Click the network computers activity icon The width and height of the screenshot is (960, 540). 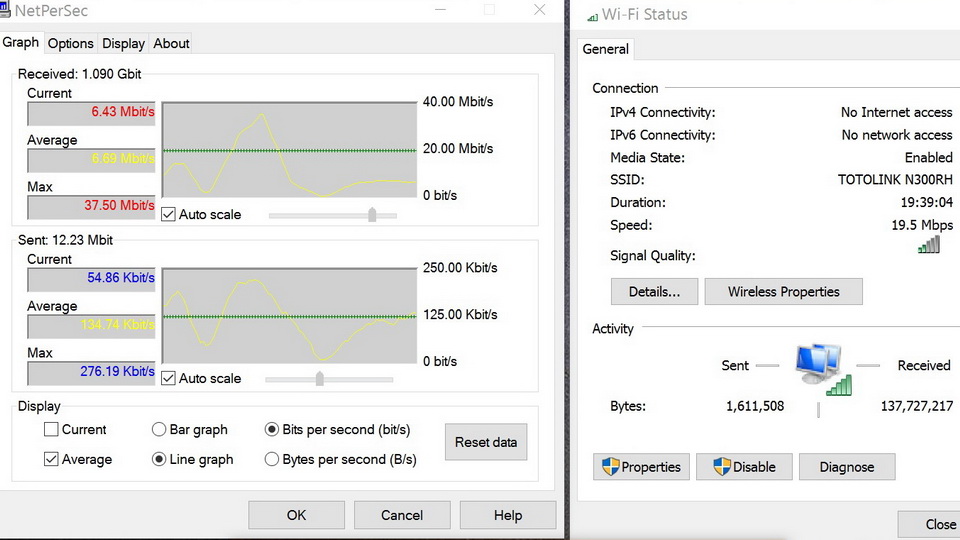pos(820,368)
